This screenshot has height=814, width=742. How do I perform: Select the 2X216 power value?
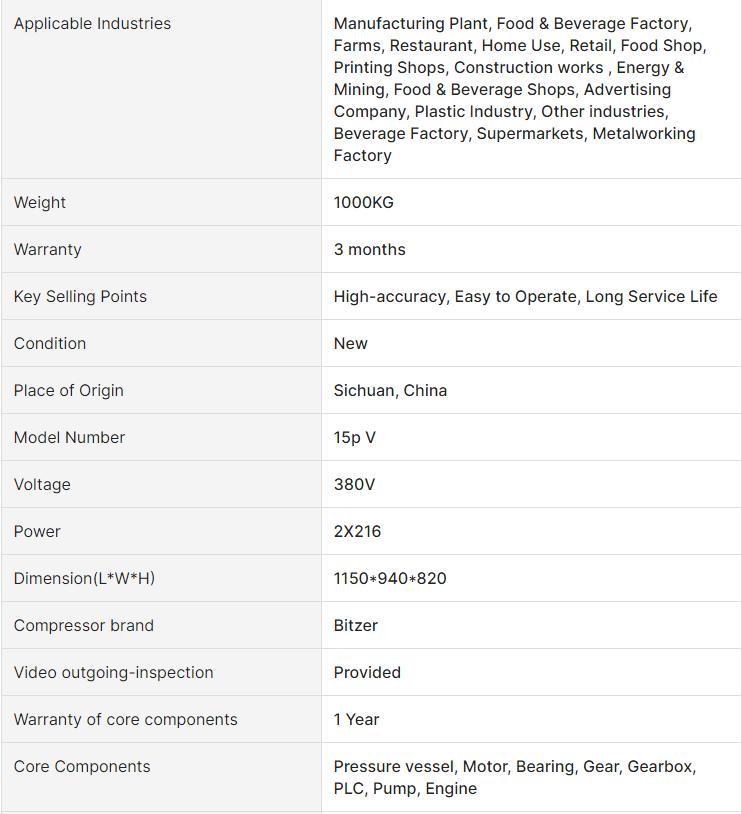tap(358, 531)
